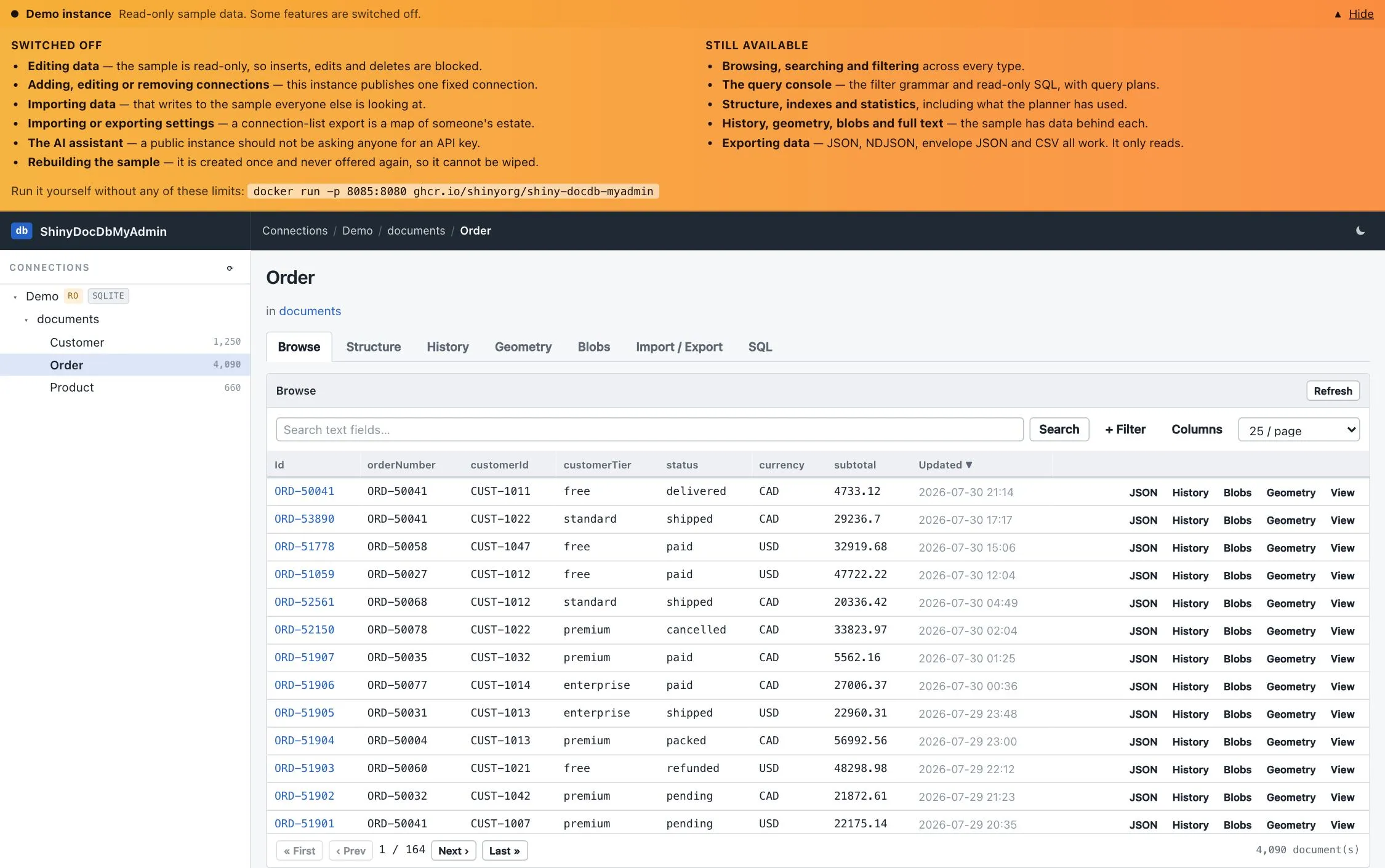Open the Columns chooser
The image size is (1385, 868).
(x=1197, y=429)
